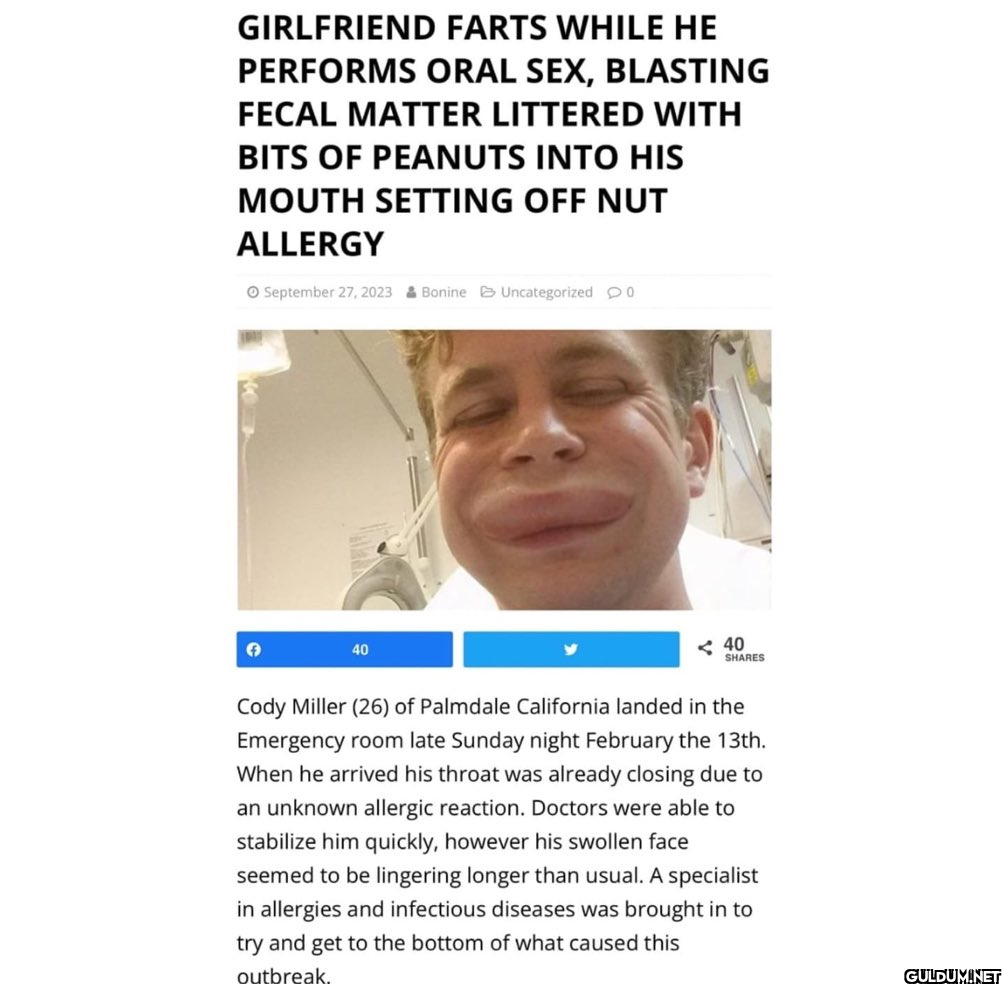Click the author person icon
The height and width of the screenshot is (984, 1005).
pyautogui.click(x=411, y=292)
